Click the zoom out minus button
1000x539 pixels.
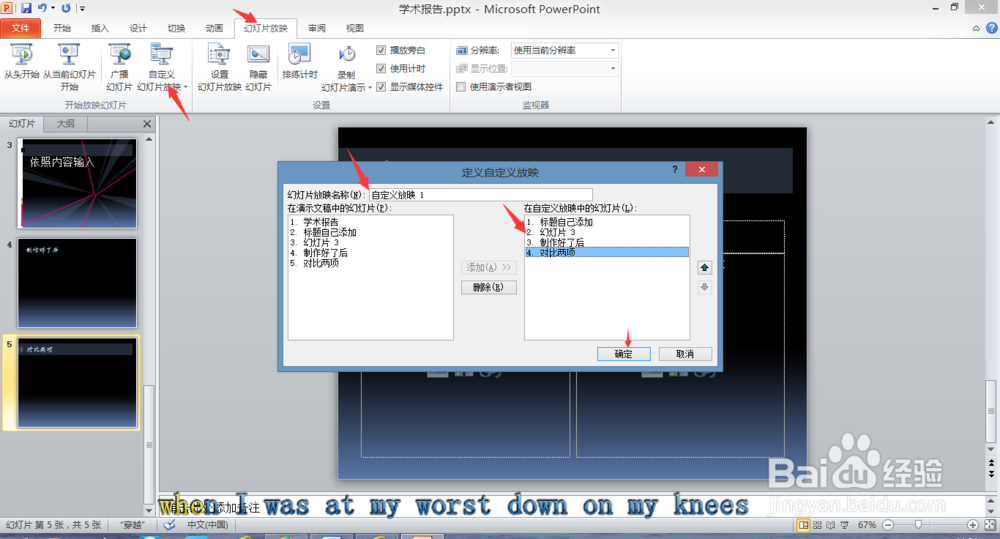point(888,525)
